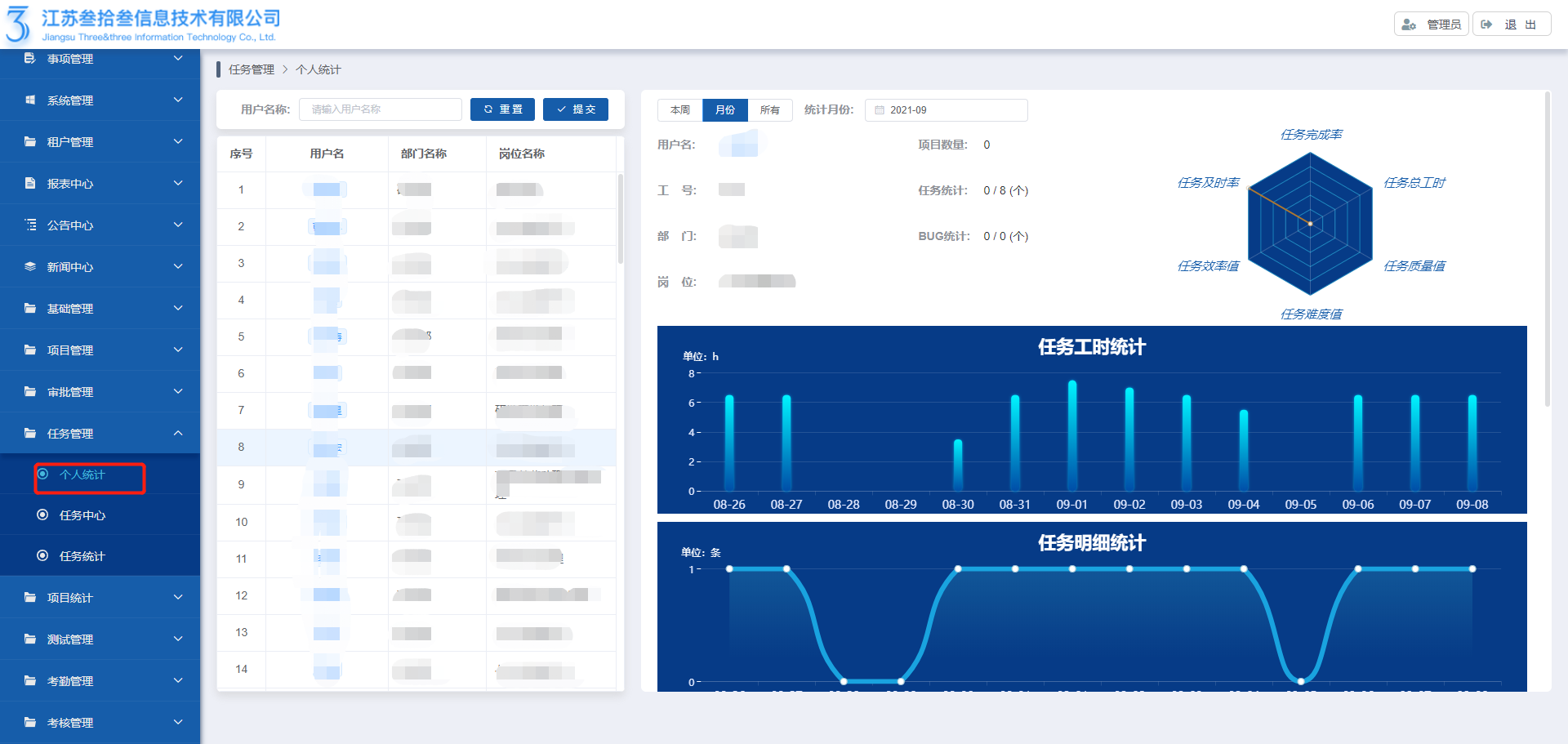The height and width of the screenshot is (744, 1568).
Task: Select 任务统计 submenu item
Action: click(82, 556)
